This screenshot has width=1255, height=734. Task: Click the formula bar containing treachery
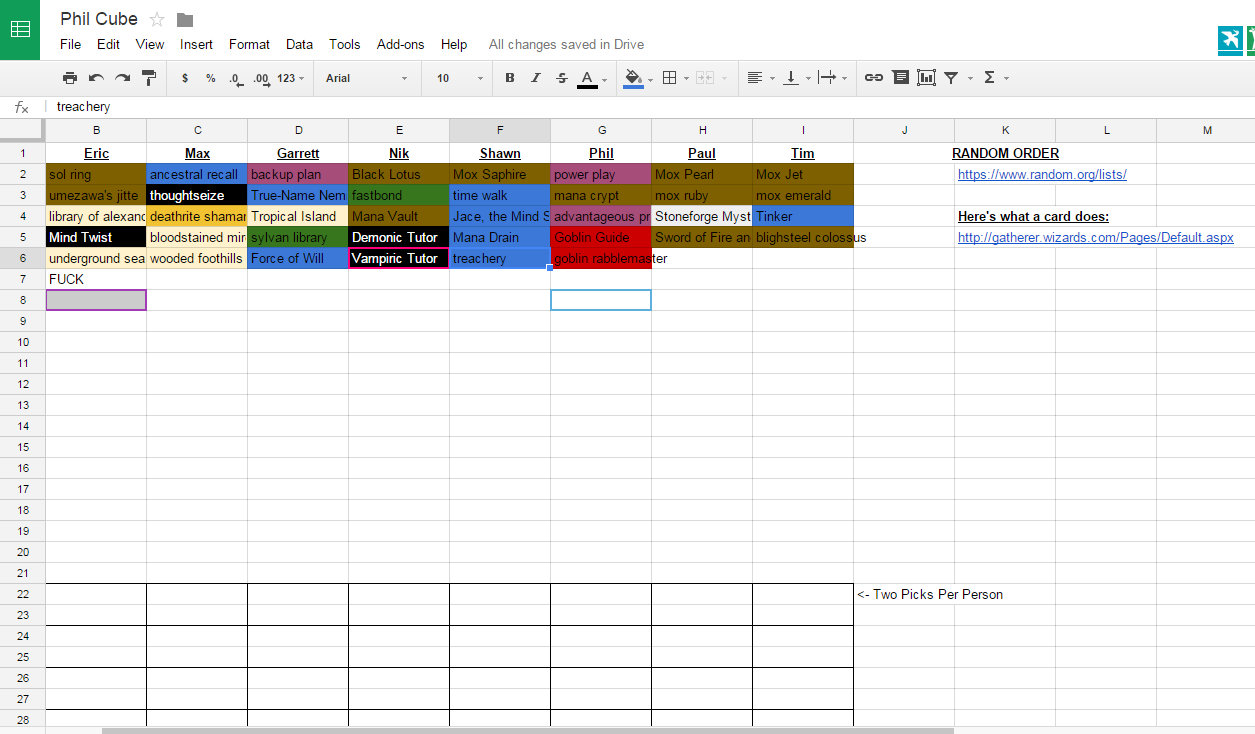click(x=650, y=107)
